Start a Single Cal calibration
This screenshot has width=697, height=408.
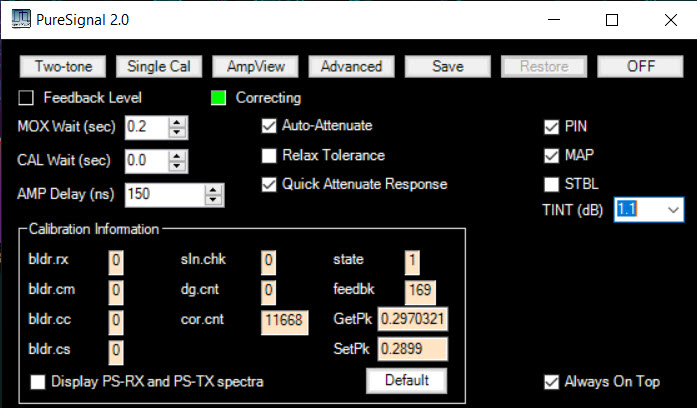coord(159,67)
